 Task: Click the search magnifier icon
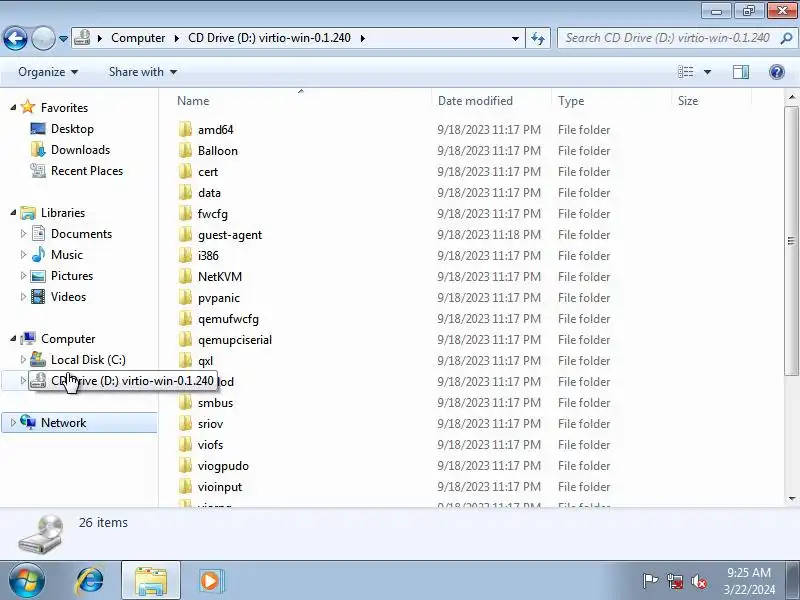(x=786, y=38)
